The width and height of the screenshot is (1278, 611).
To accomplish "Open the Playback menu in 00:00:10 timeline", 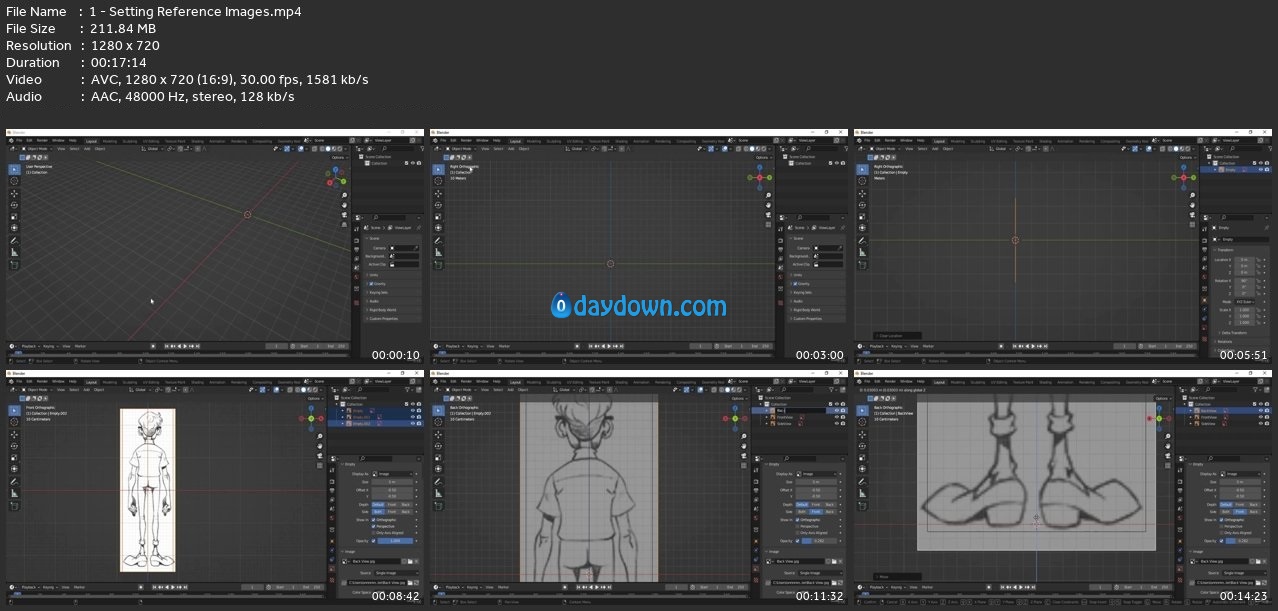I will (x=29, y=346).
